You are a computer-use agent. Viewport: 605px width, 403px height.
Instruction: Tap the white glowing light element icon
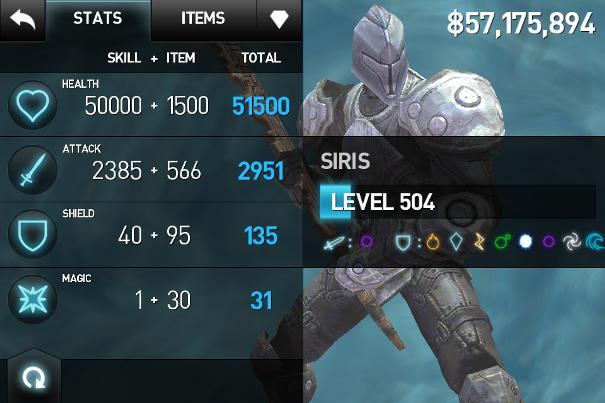(x=526, y=242)
